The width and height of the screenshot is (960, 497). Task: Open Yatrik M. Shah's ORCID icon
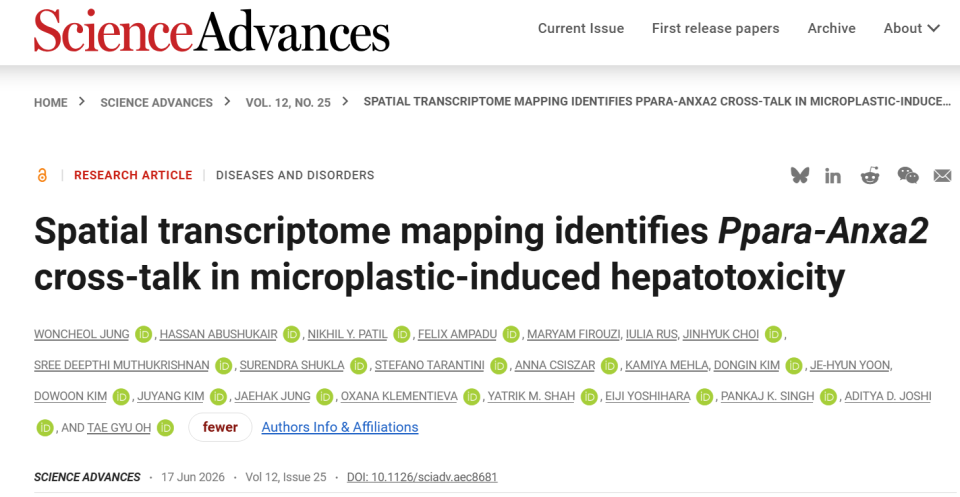pos(589,397)
